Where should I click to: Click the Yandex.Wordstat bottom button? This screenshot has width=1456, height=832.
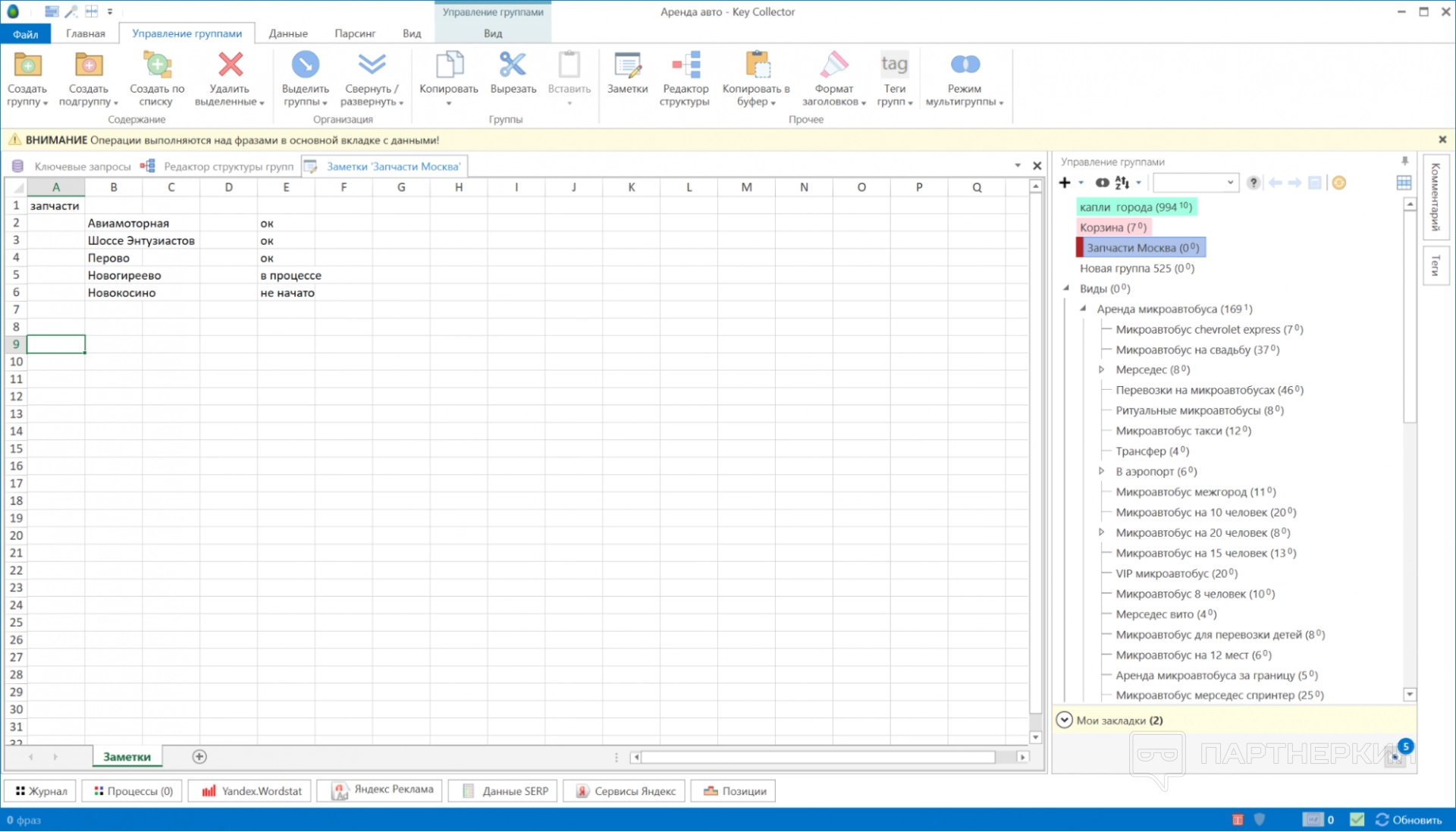252,791
